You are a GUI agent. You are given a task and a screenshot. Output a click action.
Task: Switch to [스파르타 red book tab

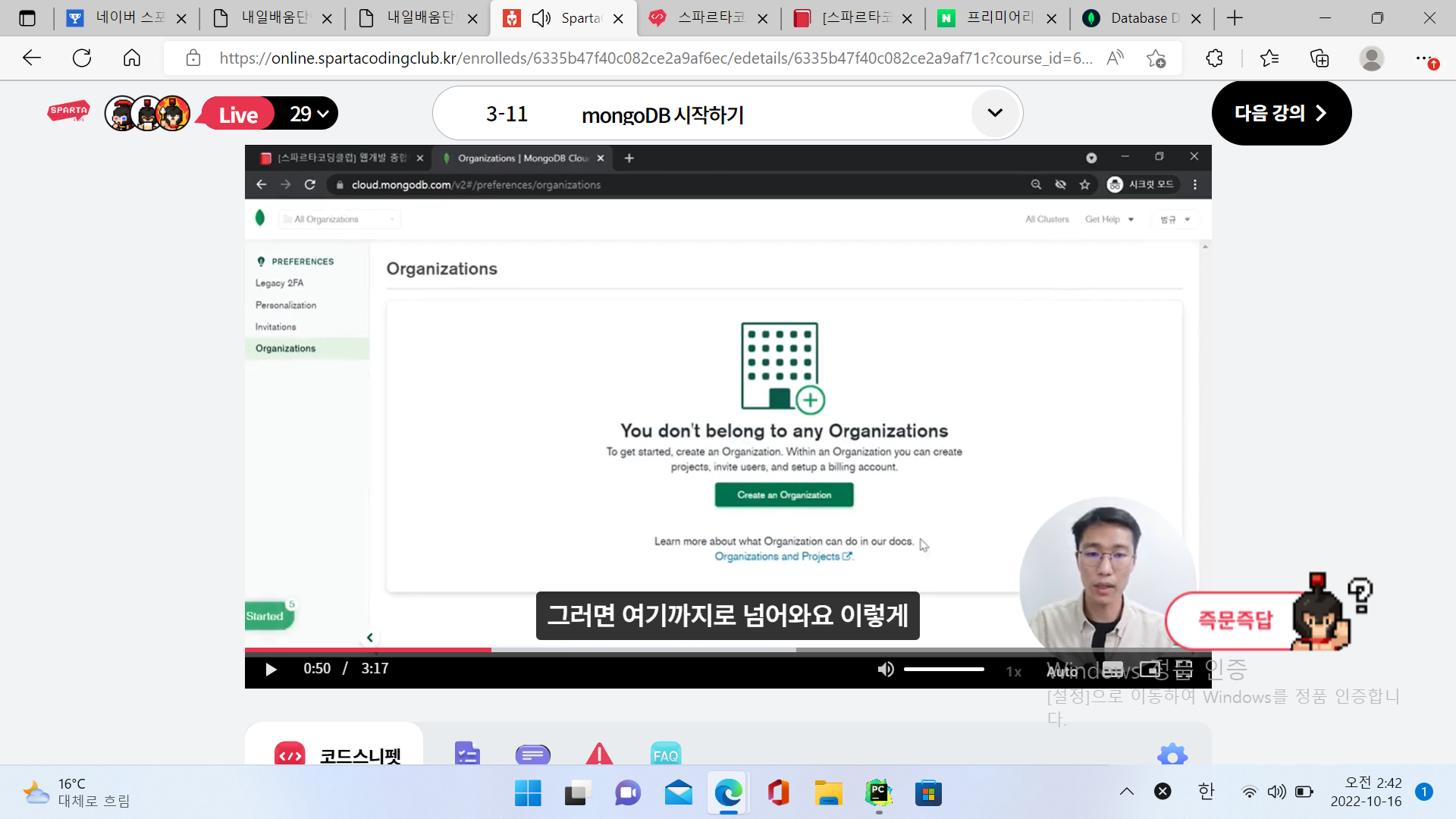tap(853, 18)
